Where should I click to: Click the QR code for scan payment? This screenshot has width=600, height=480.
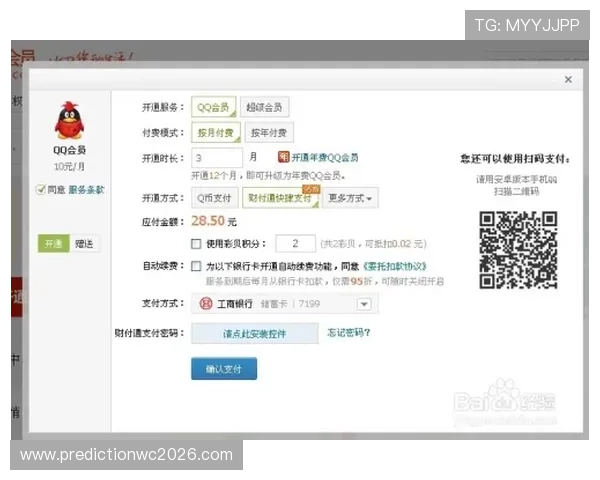click(518, 250)
